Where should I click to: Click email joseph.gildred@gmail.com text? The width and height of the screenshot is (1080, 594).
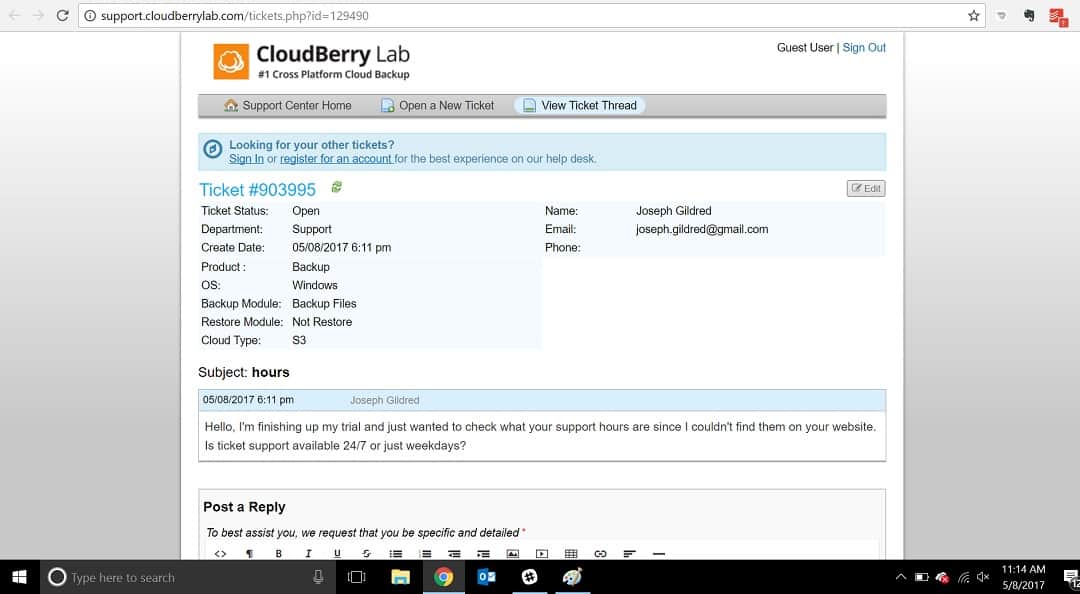click(x=702, y=229)
